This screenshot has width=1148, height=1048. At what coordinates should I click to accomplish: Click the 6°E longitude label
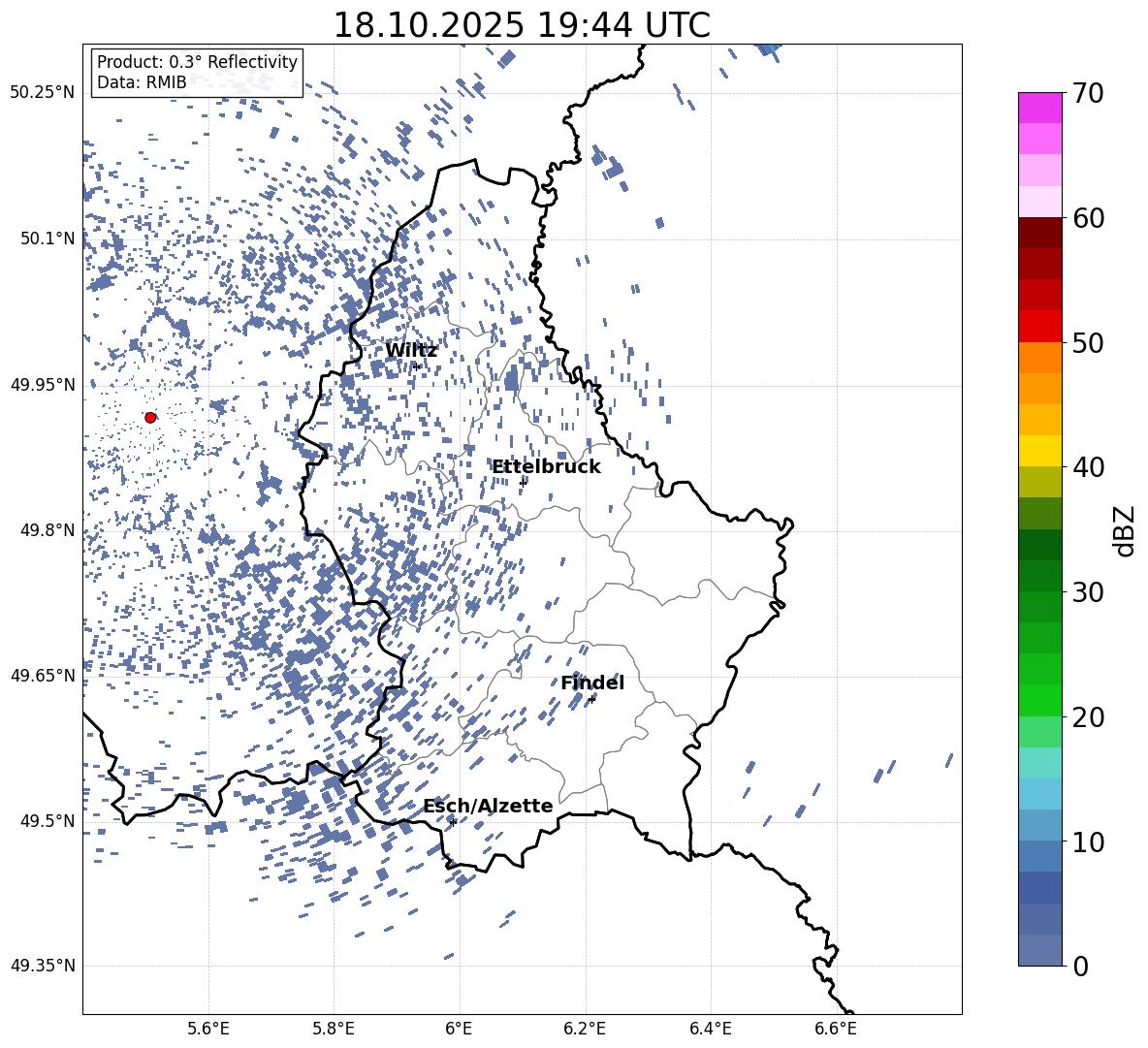(459, 1029)
